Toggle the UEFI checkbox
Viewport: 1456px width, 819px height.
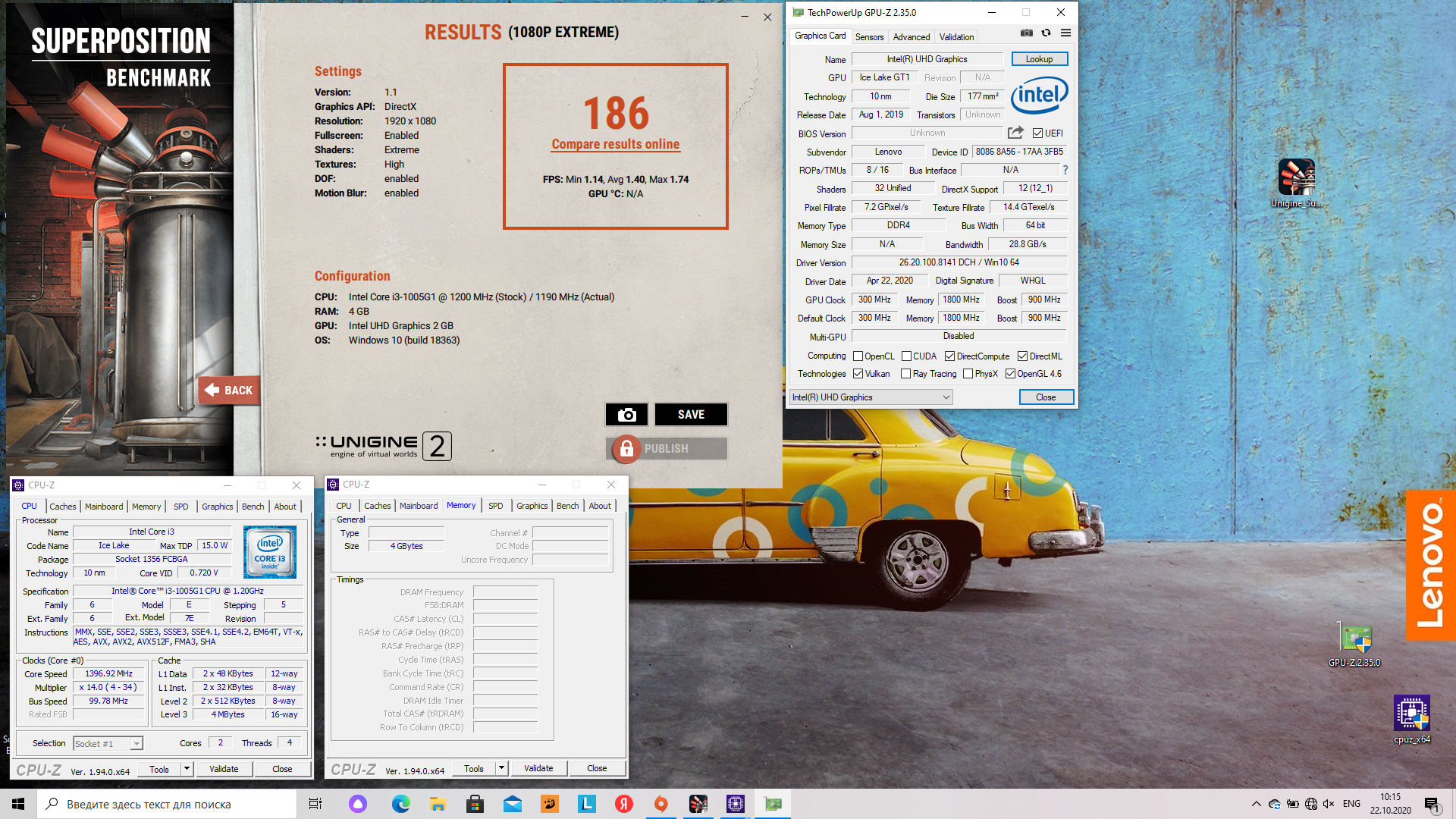coord(1037,133)
